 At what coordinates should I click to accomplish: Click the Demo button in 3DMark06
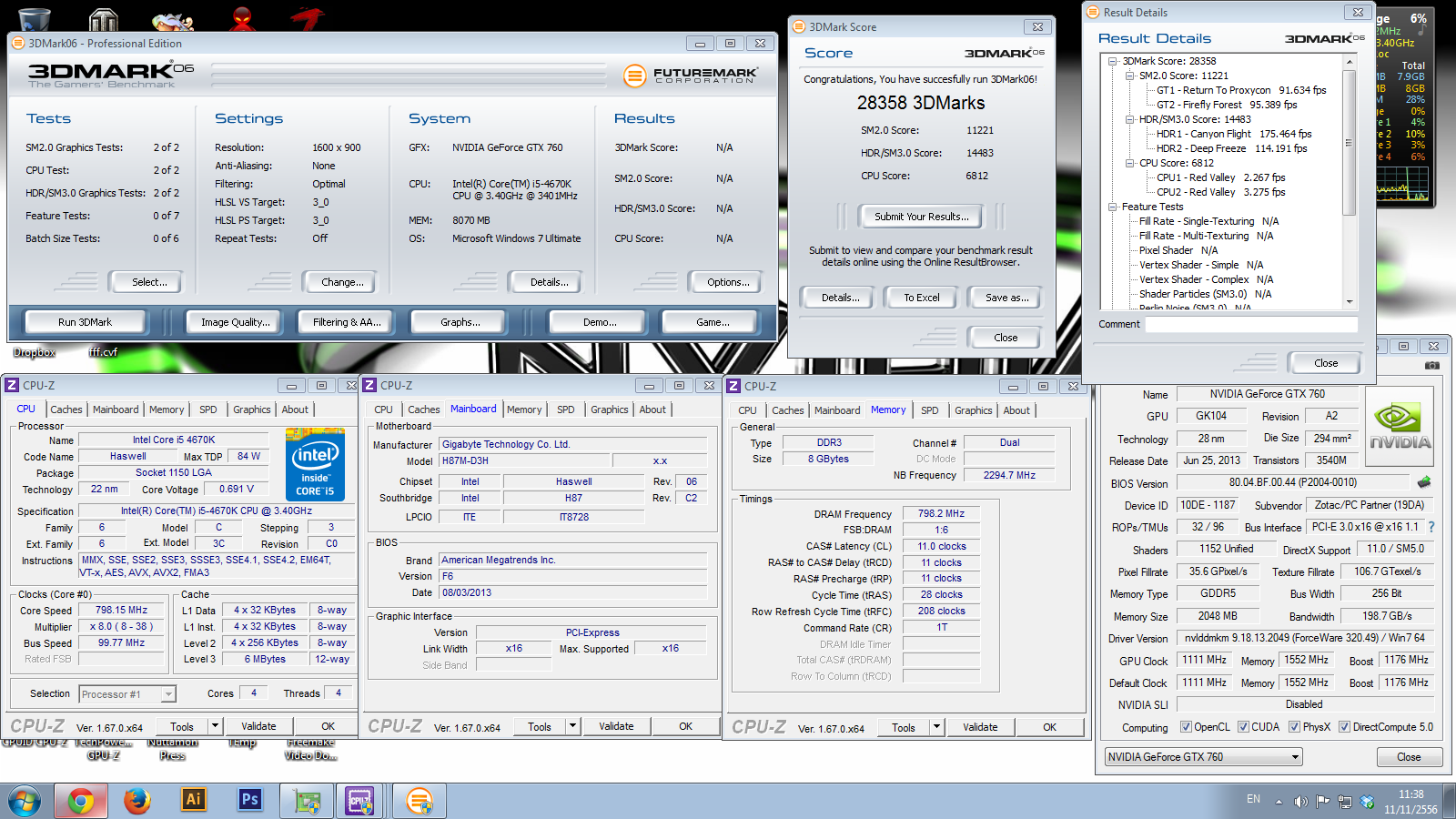click(x=600, y=322)
